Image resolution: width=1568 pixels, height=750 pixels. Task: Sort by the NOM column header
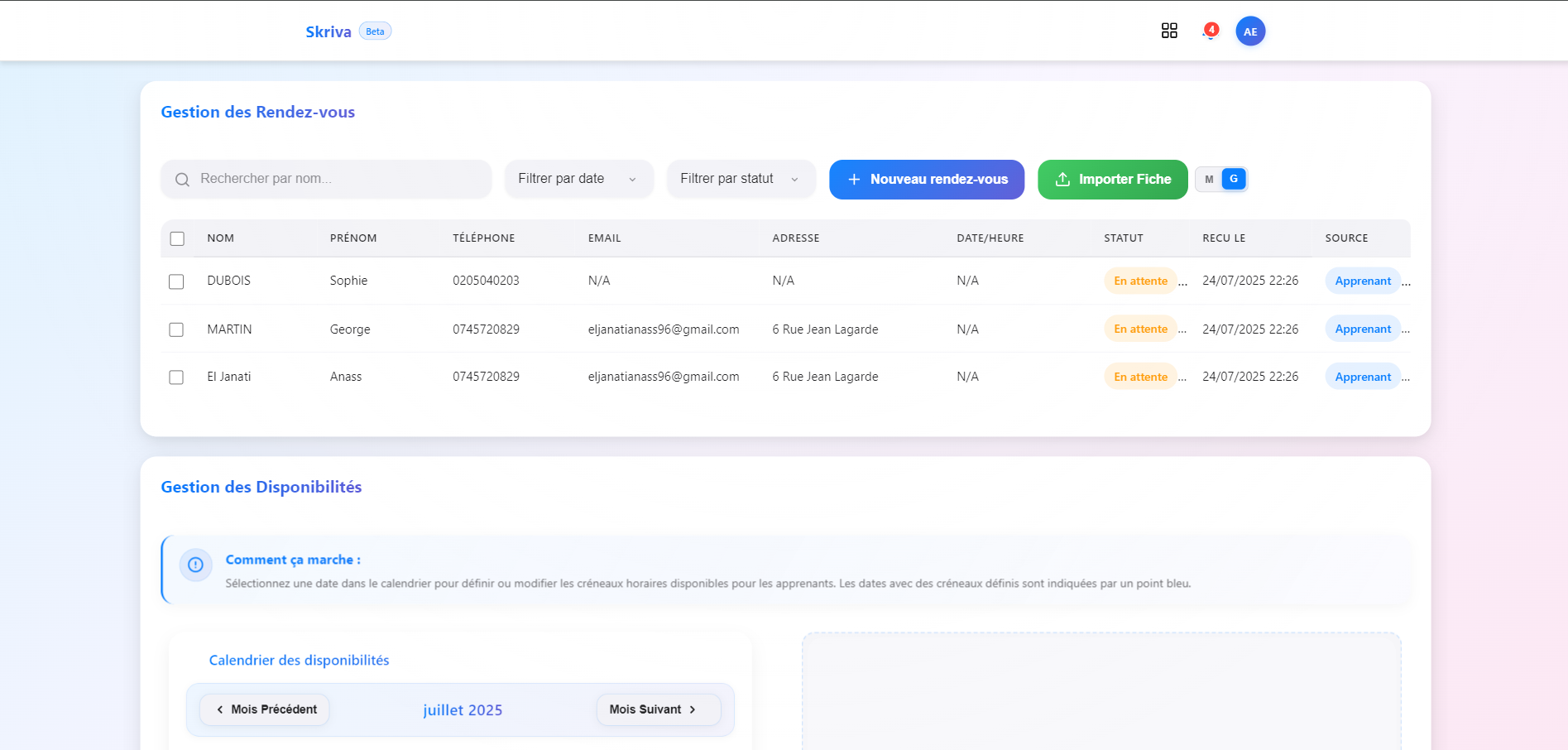pyautogui.click(x=221, y=238)
